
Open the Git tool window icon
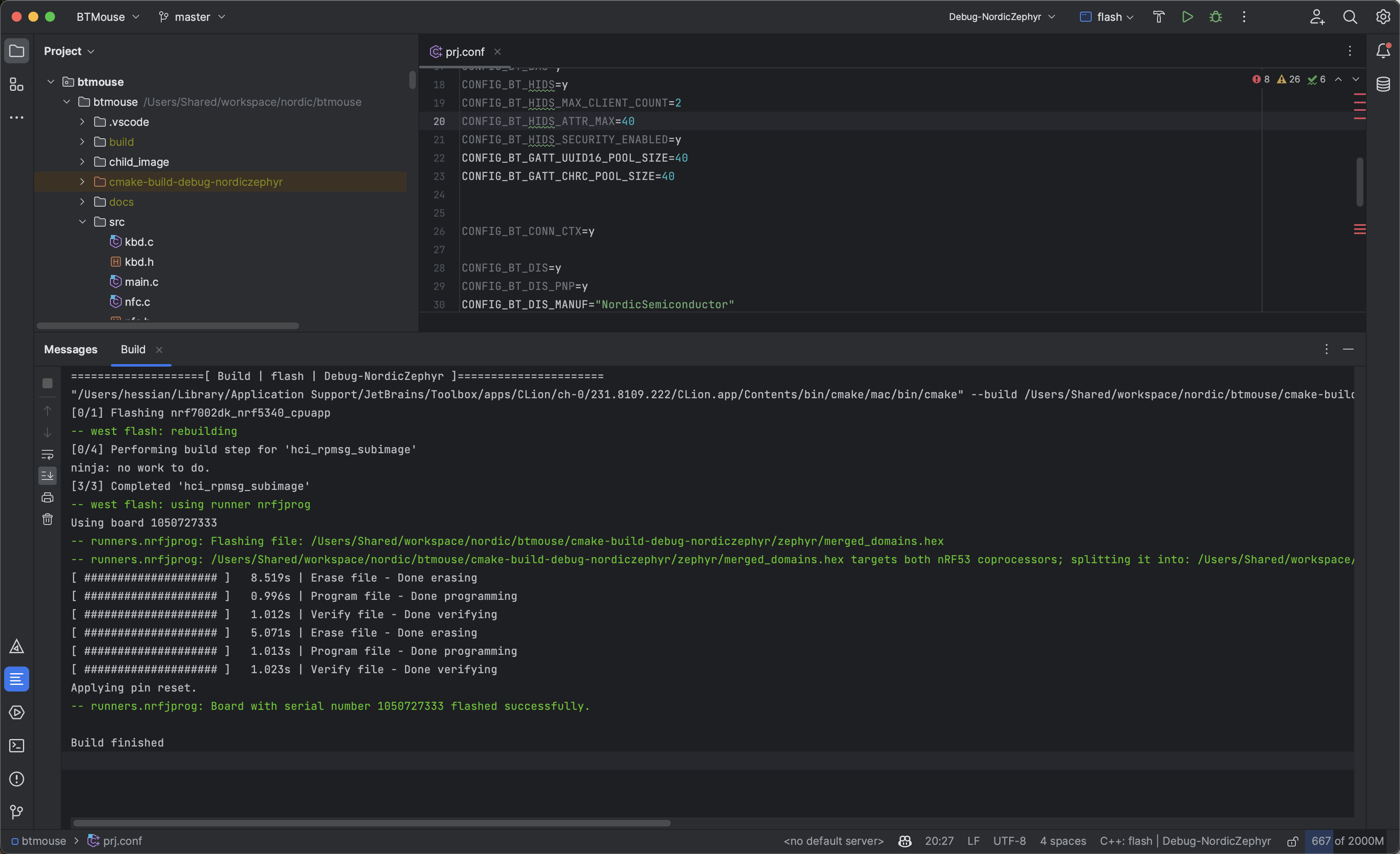17,812
